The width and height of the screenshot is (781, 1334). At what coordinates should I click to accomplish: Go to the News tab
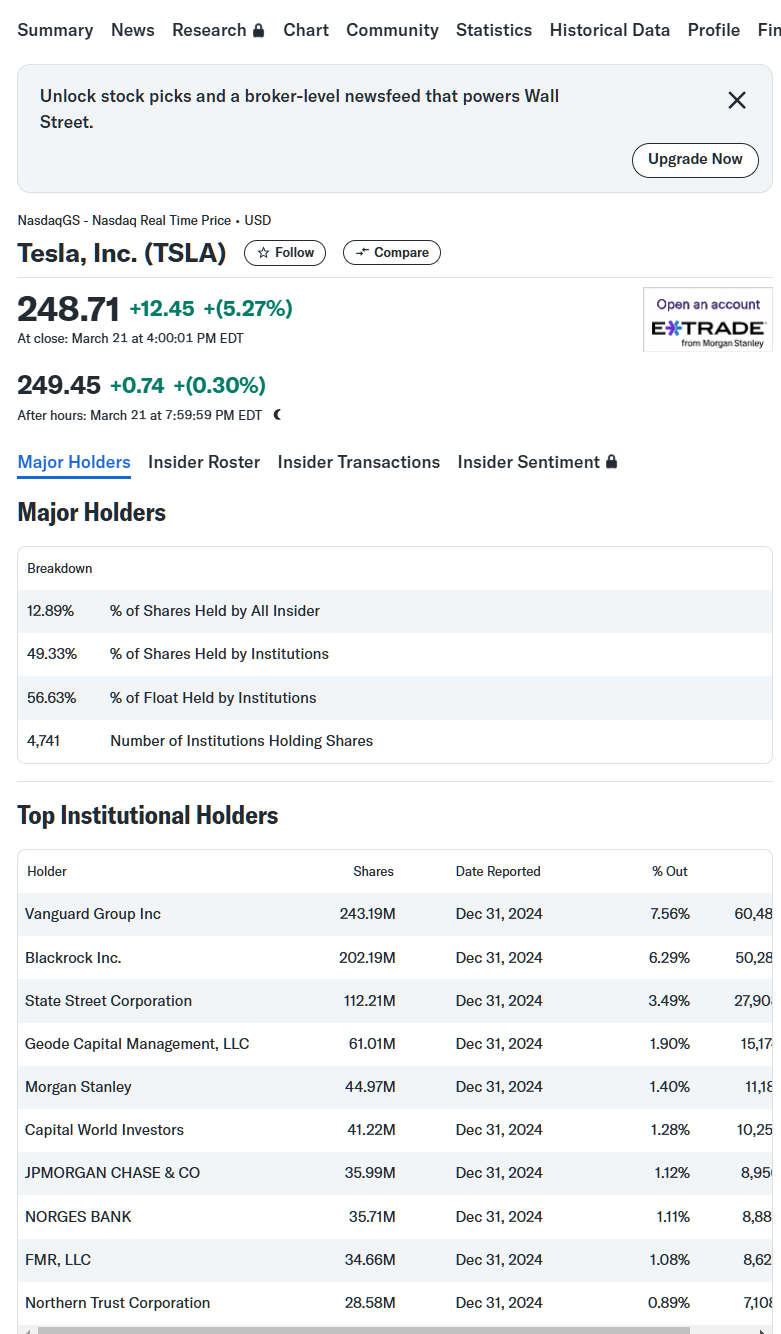133,30
